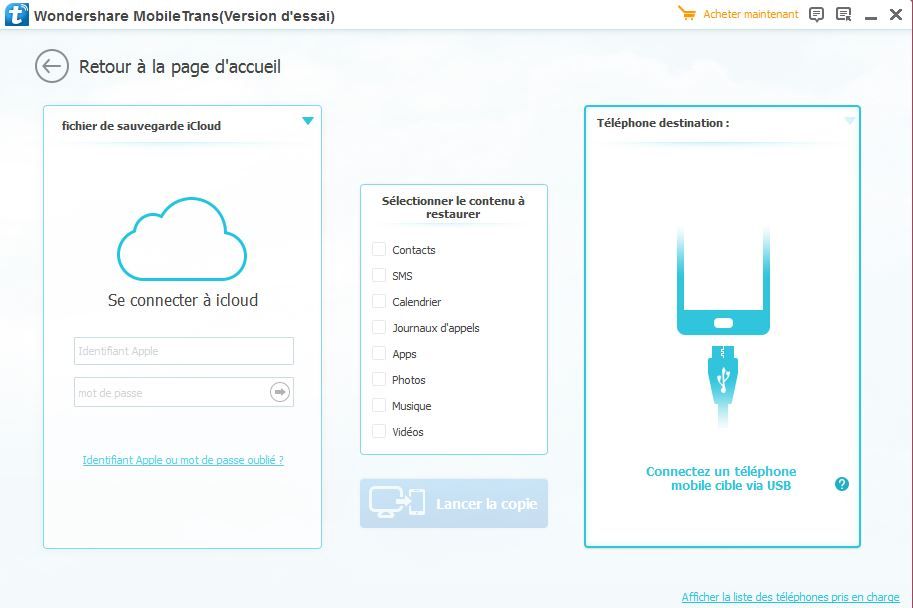The height and width of the screenshot is (608, 913).
Task: Click the MobileTrans app logo icon
Action: [x=16, y=15]
